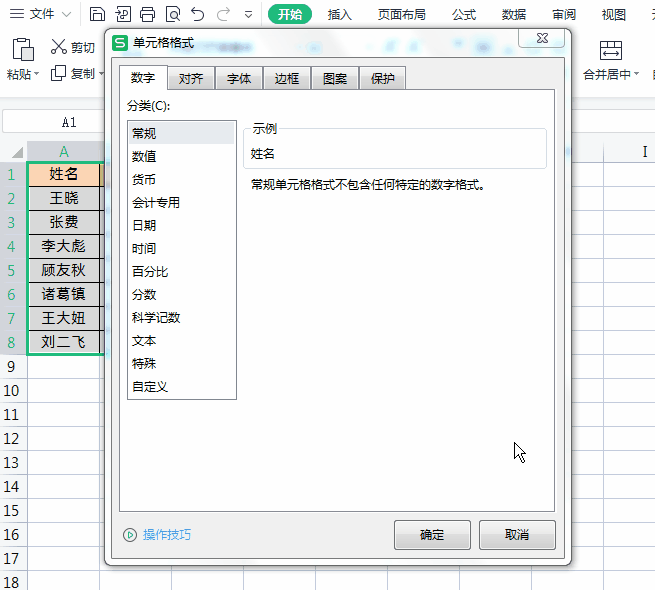
Task: Click cell containing 李大彪
Action: click(63, 246)
